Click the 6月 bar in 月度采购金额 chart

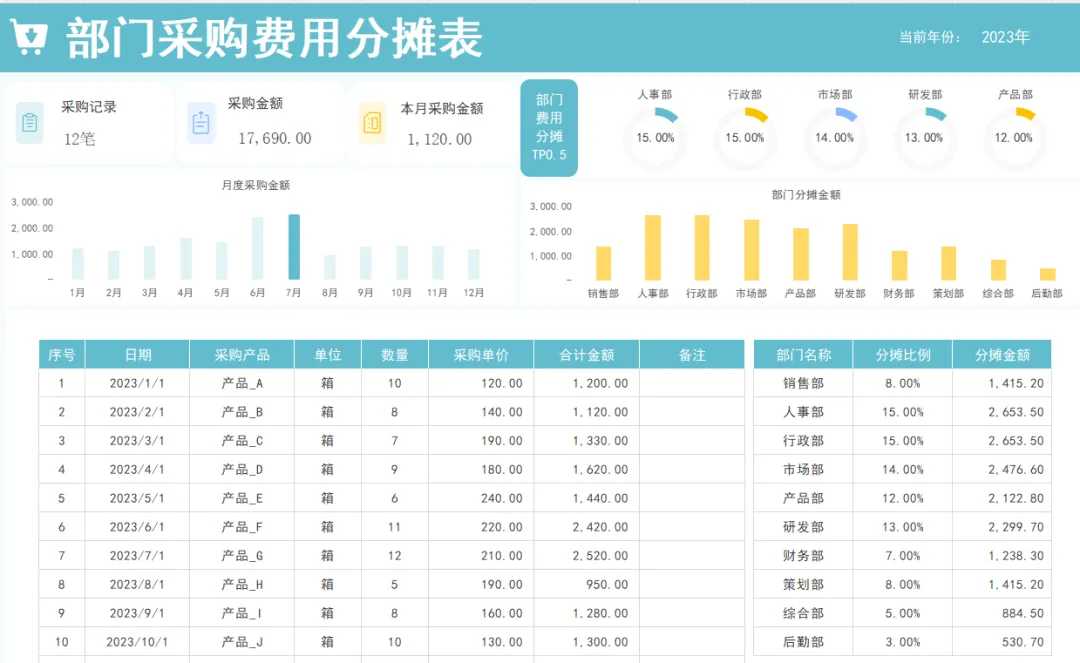[x=258, y=248]
